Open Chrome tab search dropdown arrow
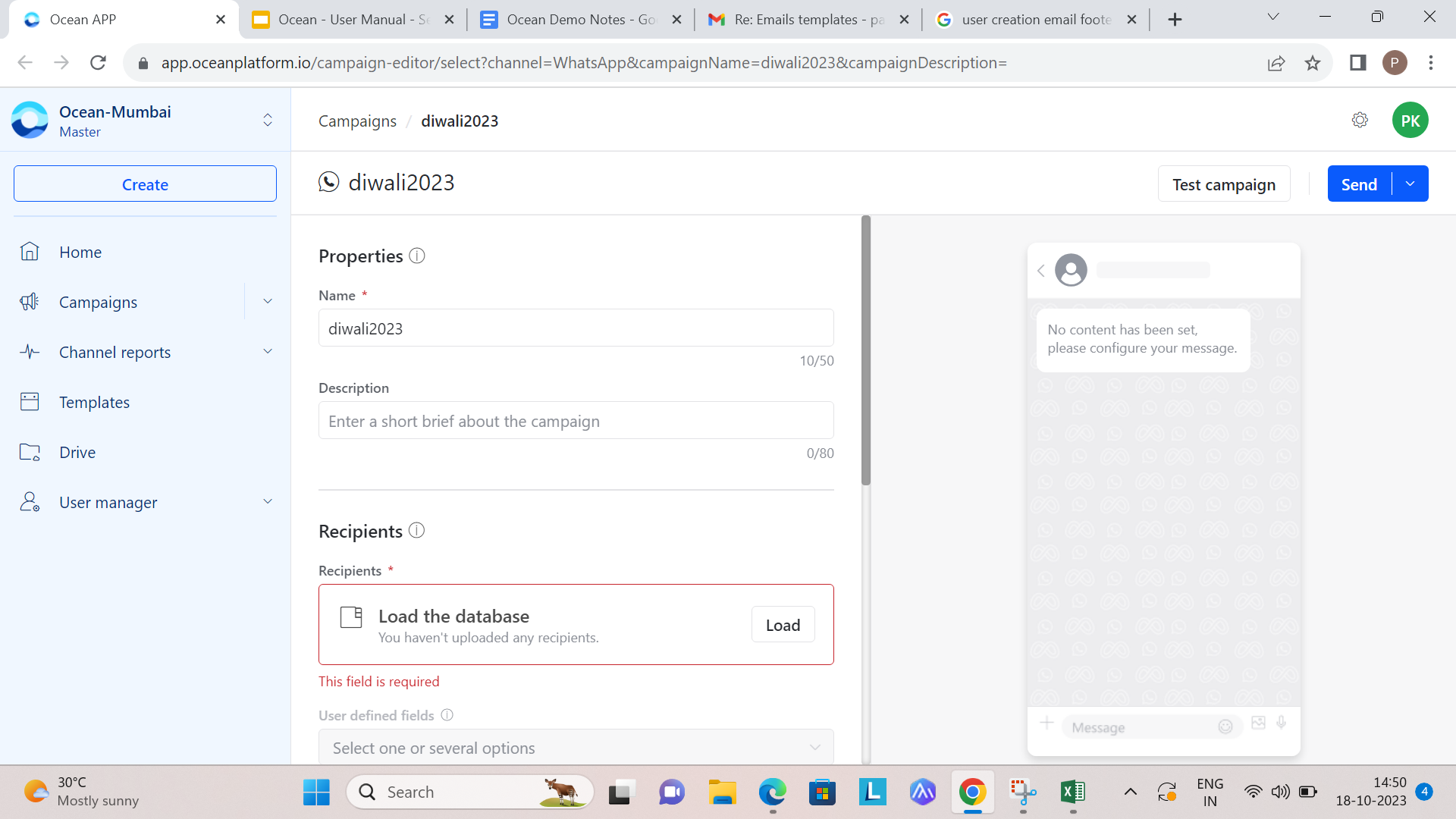Viewport: 1456px width, 819px height. (x=1273, y=17)
